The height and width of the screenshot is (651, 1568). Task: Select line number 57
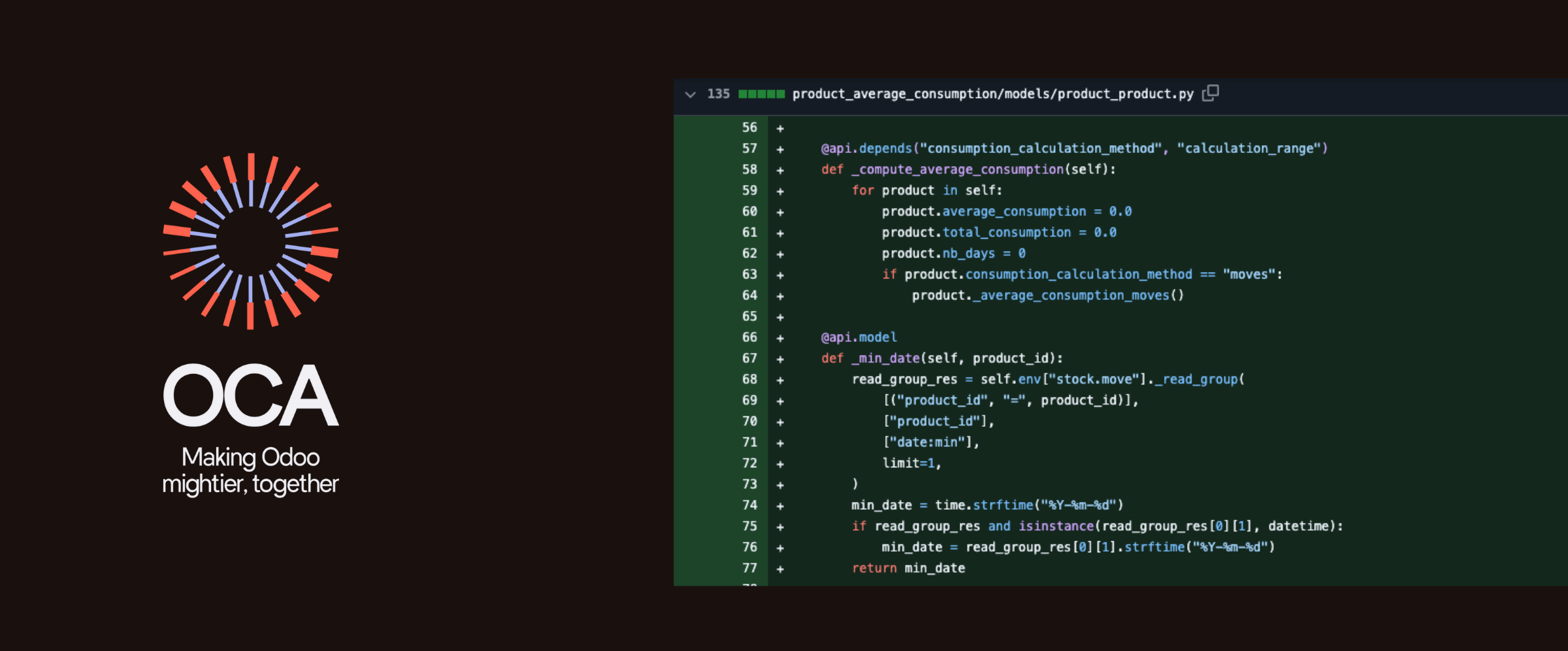click(749, 148)
